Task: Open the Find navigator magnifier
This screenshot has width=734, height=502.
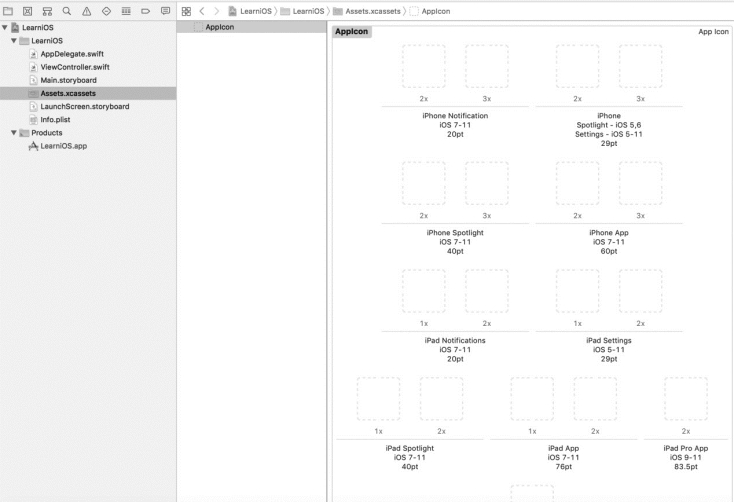Action: (67, 11)
